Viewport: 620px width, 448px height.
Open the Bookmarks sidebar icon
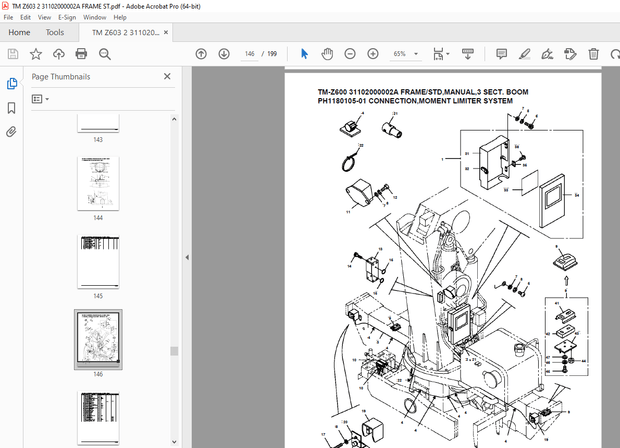tap(11, 108)
